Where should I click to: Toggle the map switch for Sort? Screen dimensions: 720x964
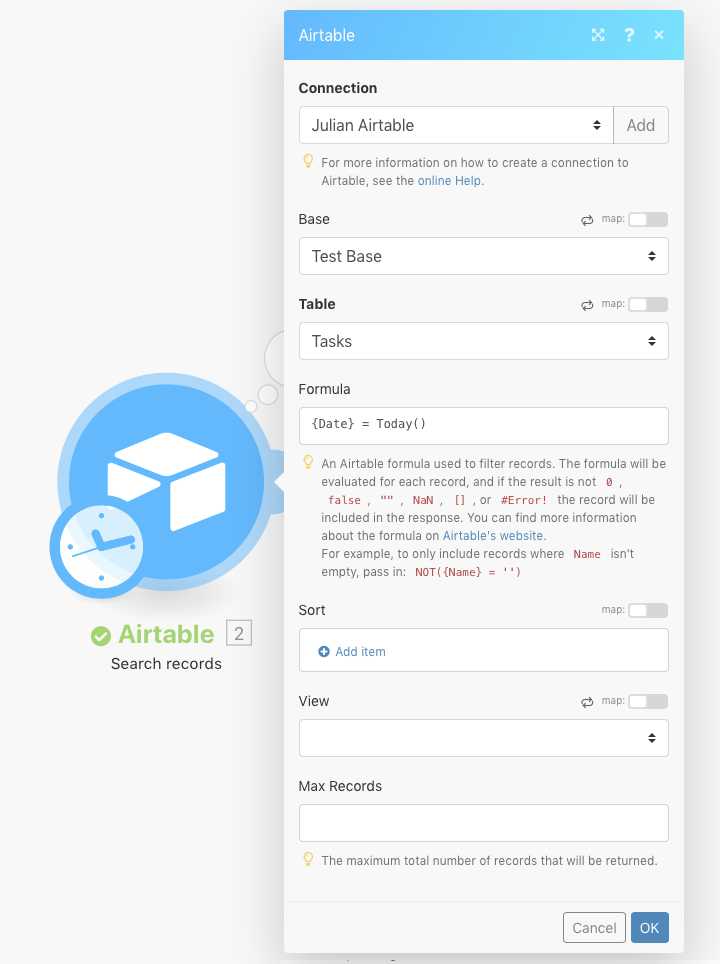648,610
